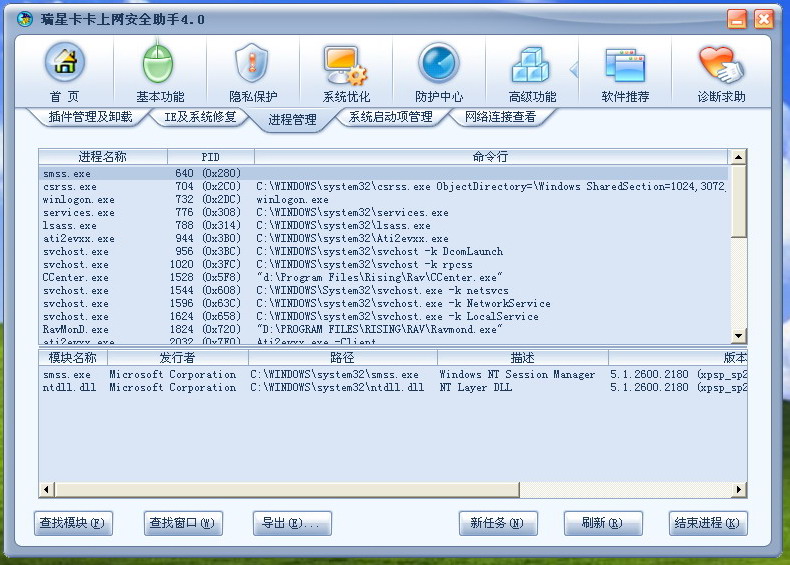Select svchost.exe with PID 1544
The width and height of the screenshot is (790, 565).
point(383,291)
